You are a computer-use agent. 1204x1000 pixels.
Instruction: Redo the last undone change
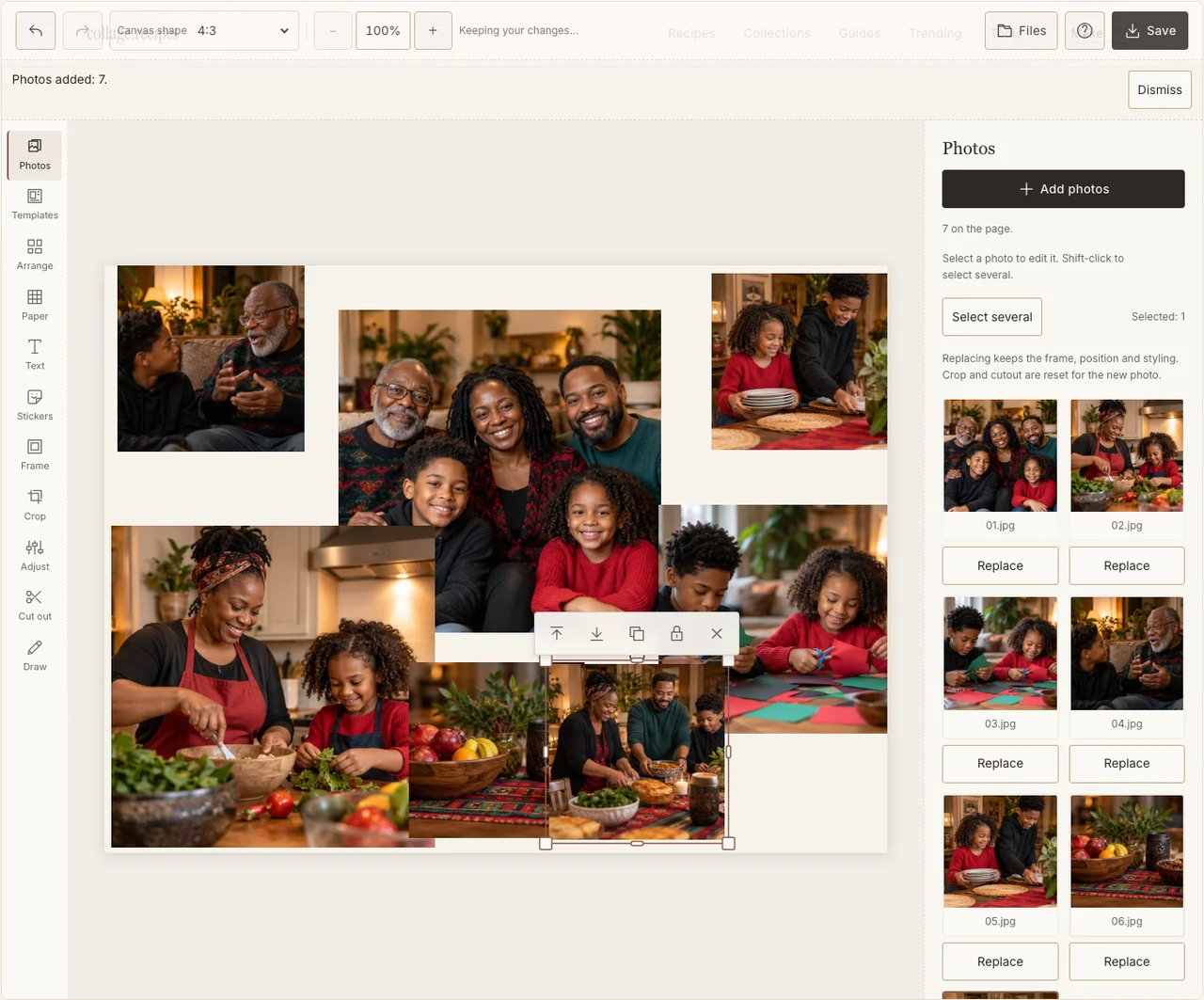pyautogui.click(x=82, y=31)
